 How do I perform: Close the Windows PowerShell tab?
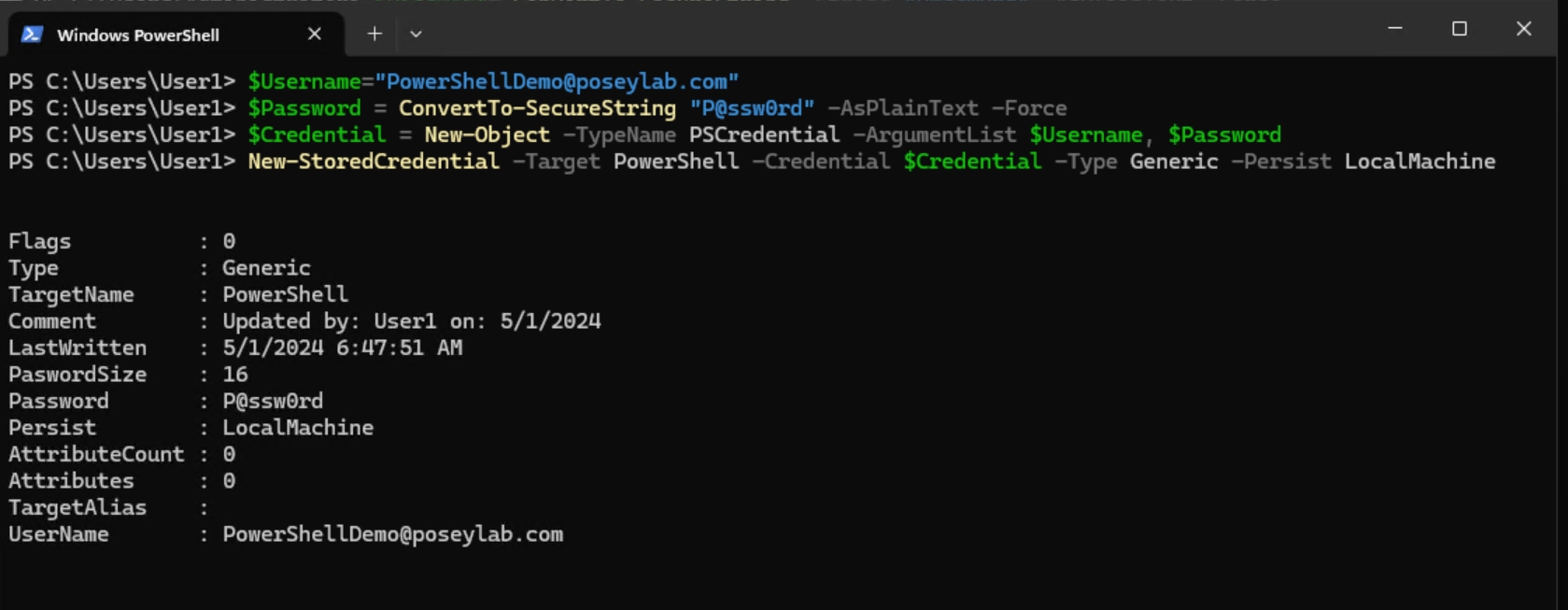pyautogui.click(x=315, y=34)
